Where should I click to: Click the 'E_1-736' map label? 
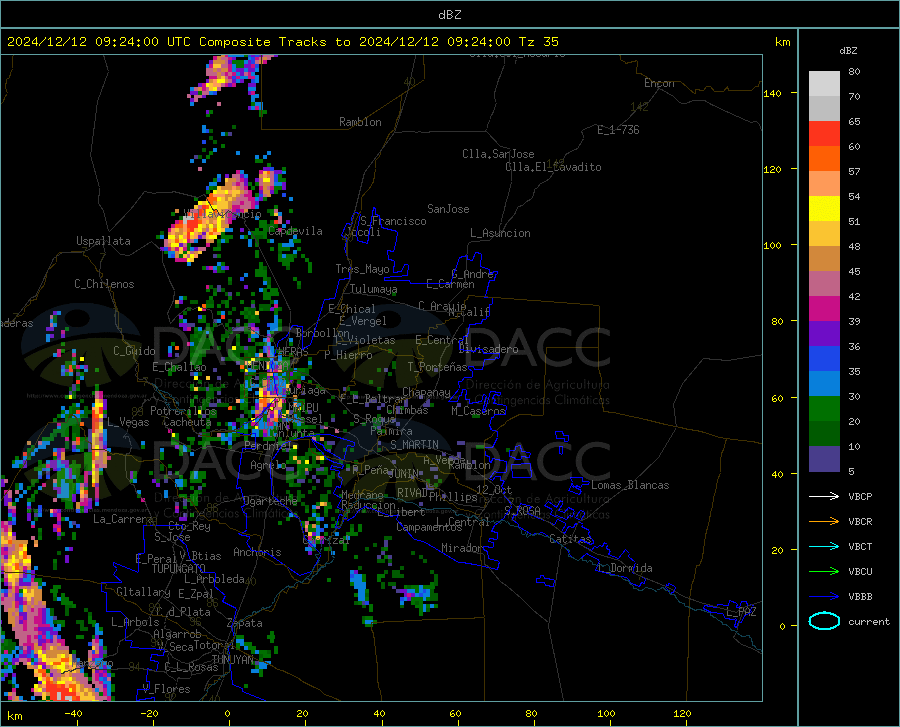coord(618,130)
